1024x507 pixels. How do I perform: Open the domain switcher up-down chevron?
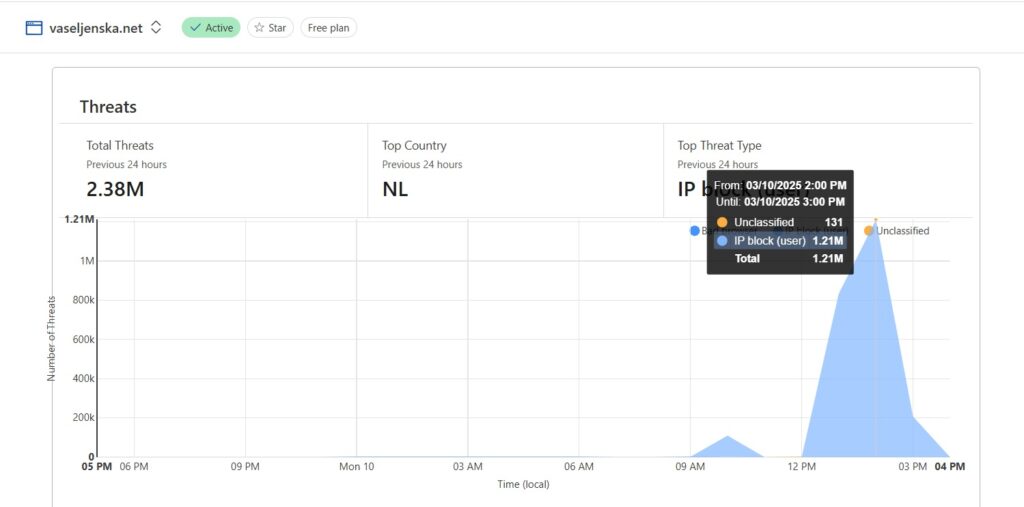[x=155, y=27]
